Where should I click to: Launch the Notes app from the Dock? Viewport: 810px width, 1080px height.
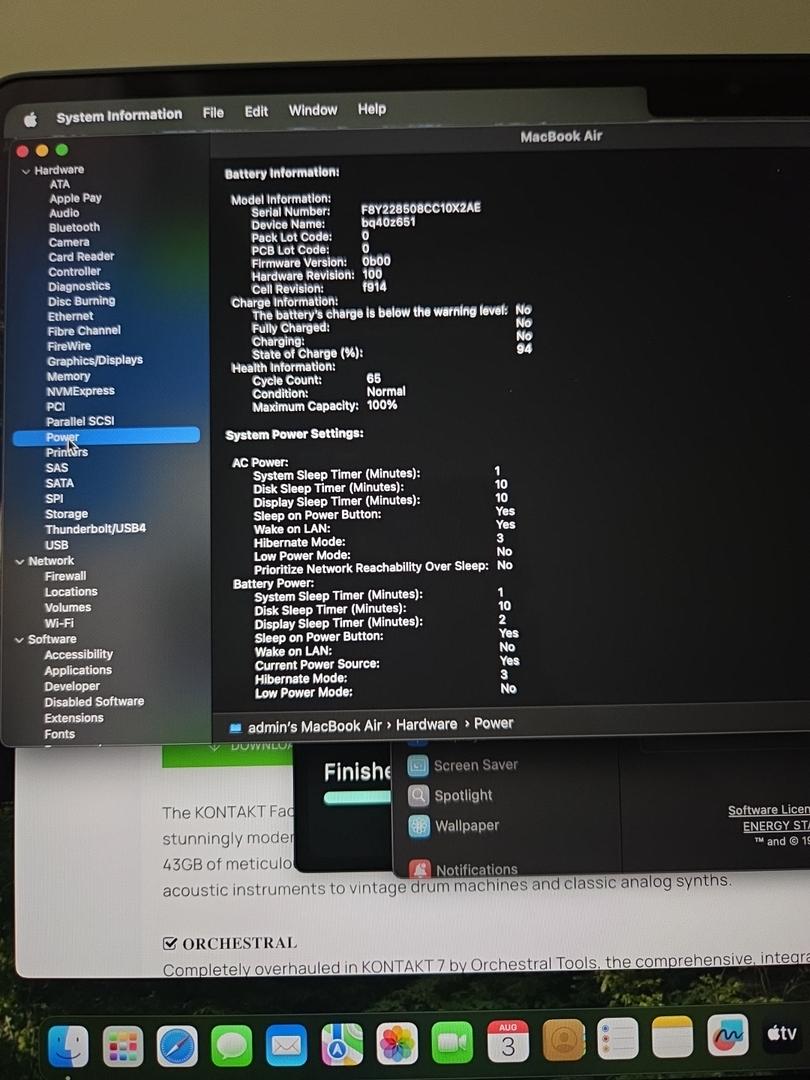[x=672, y=1036]
